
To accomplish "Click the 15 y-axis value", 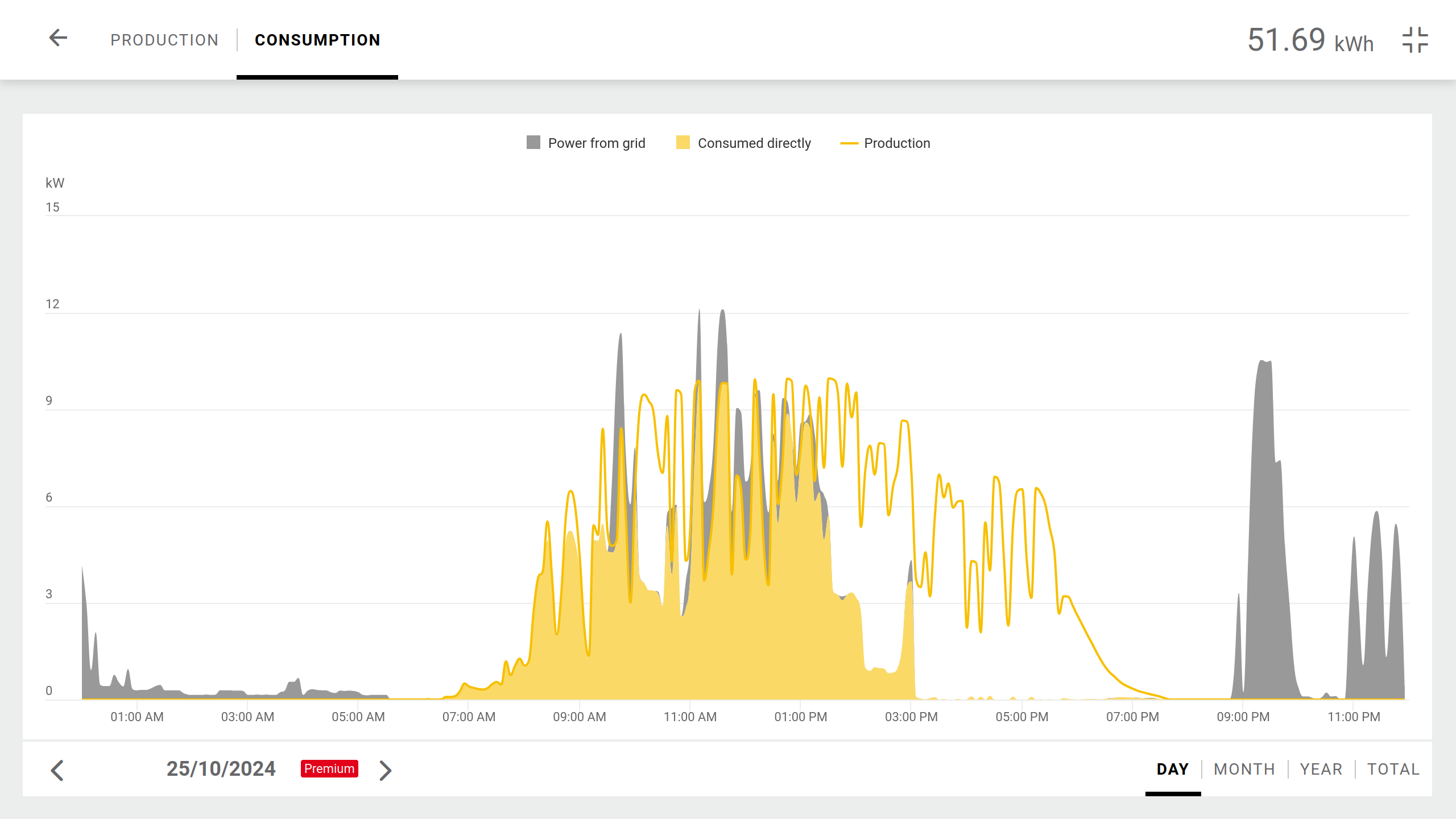I will click(x=52, y=207).
